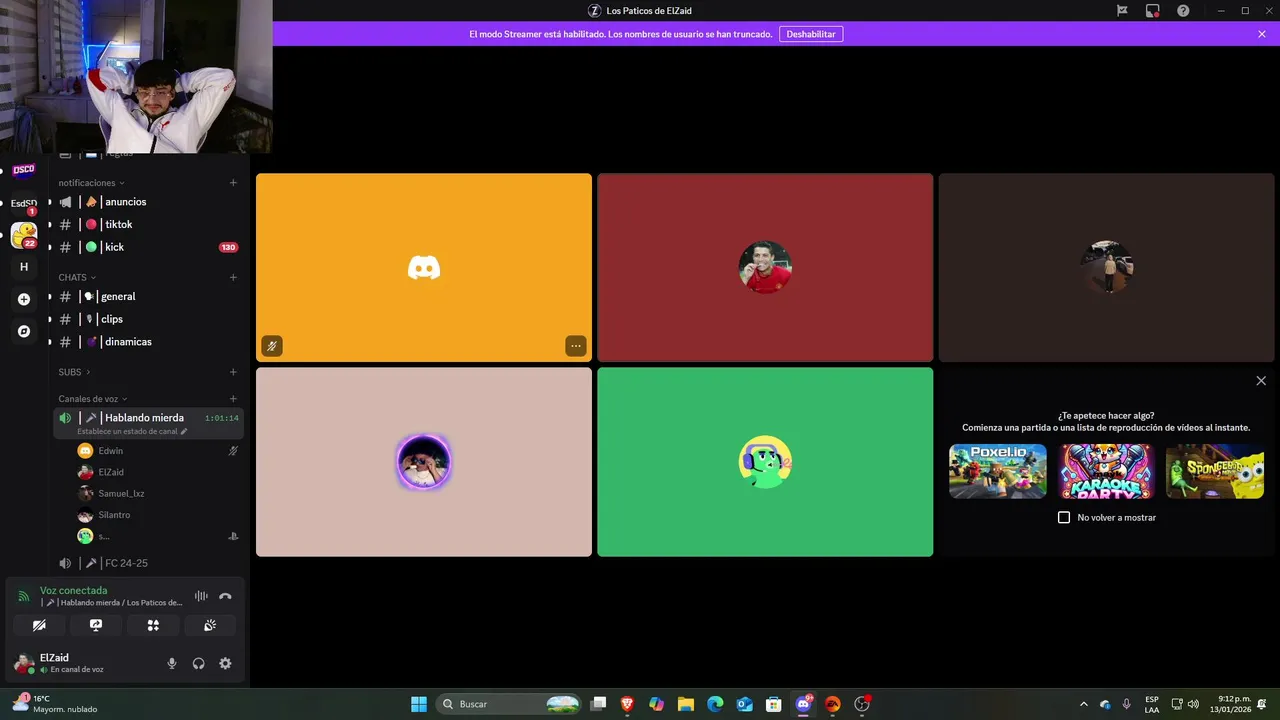Viewport: 1280px width, 720px height.
Task: Select the red participant video tile
Action: pyautogui.click(x=765, y=268)
